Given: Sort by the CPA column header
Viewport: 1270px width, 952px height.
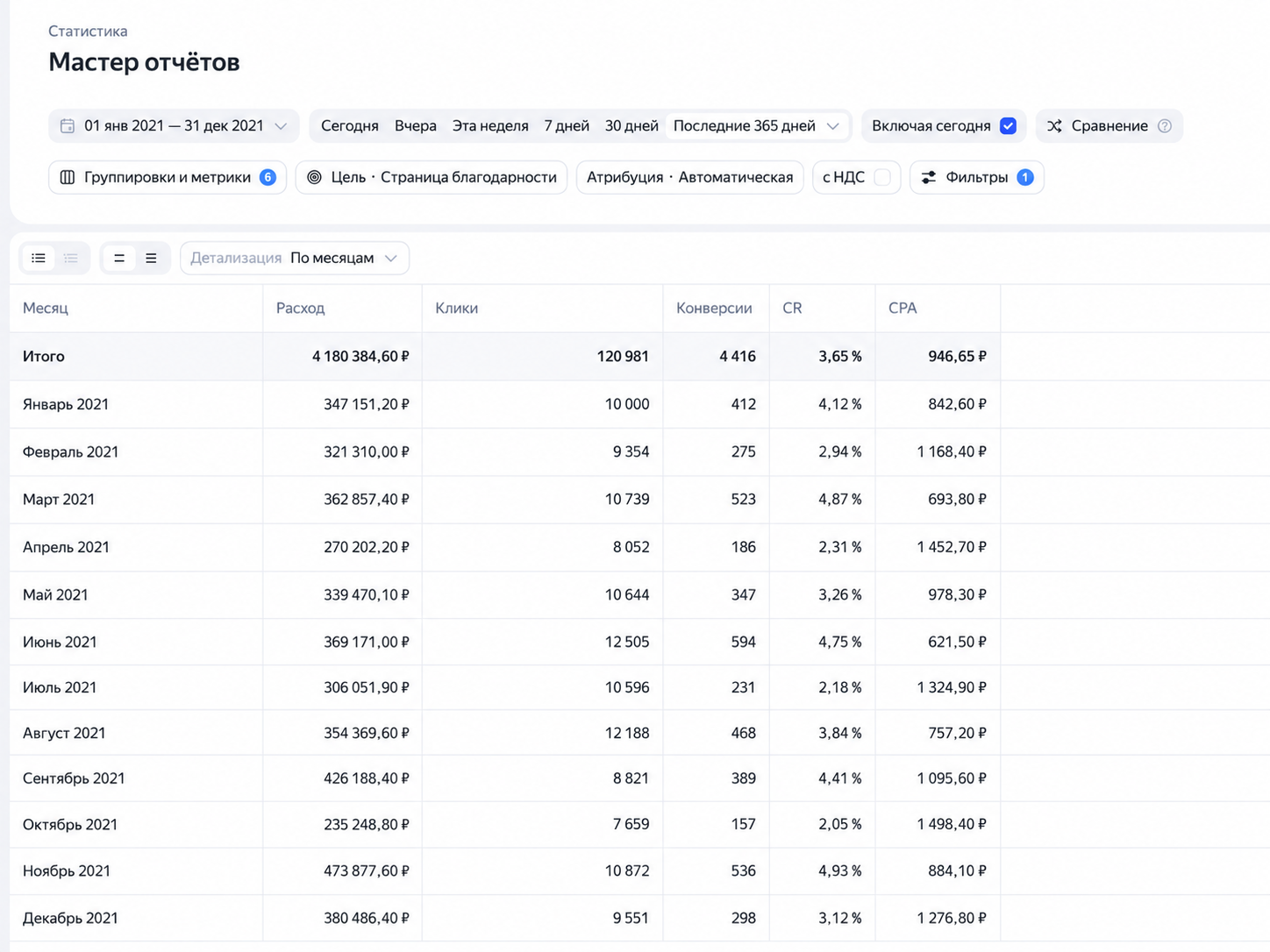Looking at the screenshot, I should (x=903, y=309).
